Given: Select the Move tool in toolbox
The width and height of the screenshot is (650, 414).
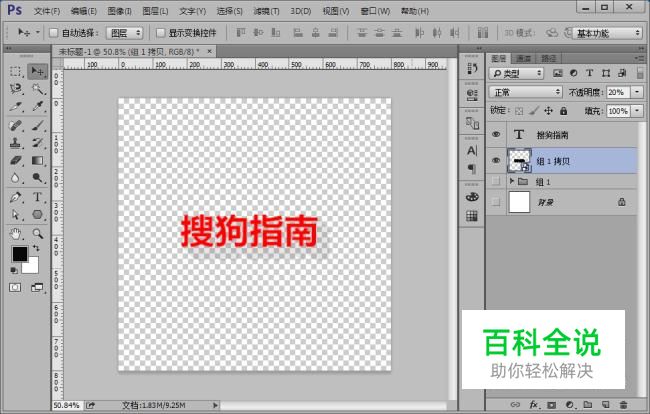Looking at the screenshot, I should [x=37, y=71].
